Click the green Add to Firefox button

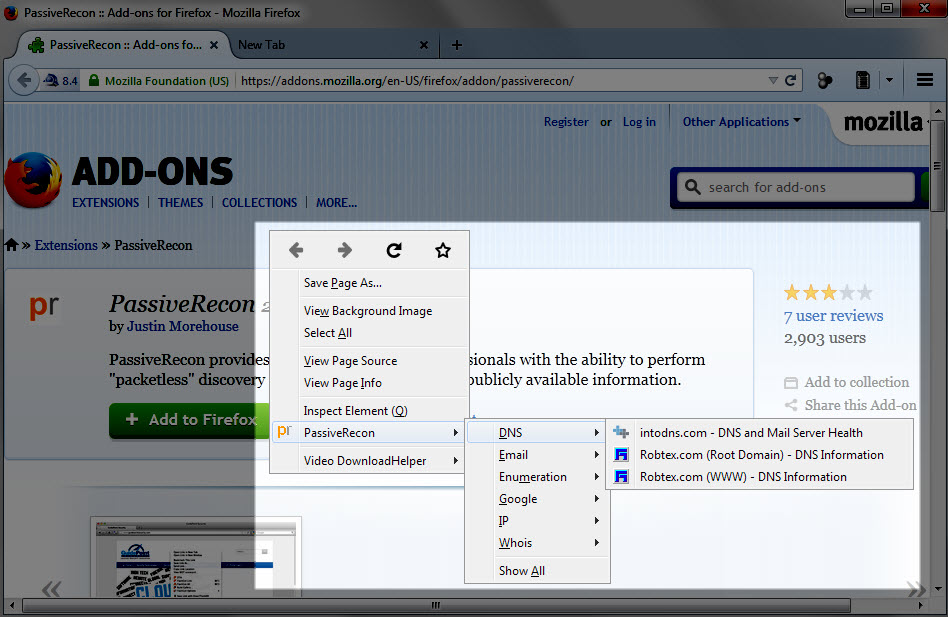(189, 420)
